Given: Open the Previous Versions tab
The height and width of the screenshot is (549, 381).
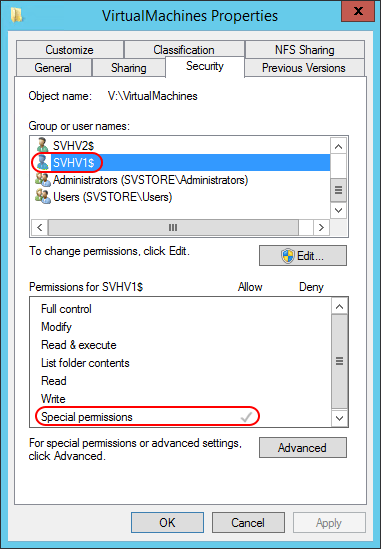Looking at the screenshot, I should pyautogui.click(x=304, y=68).
